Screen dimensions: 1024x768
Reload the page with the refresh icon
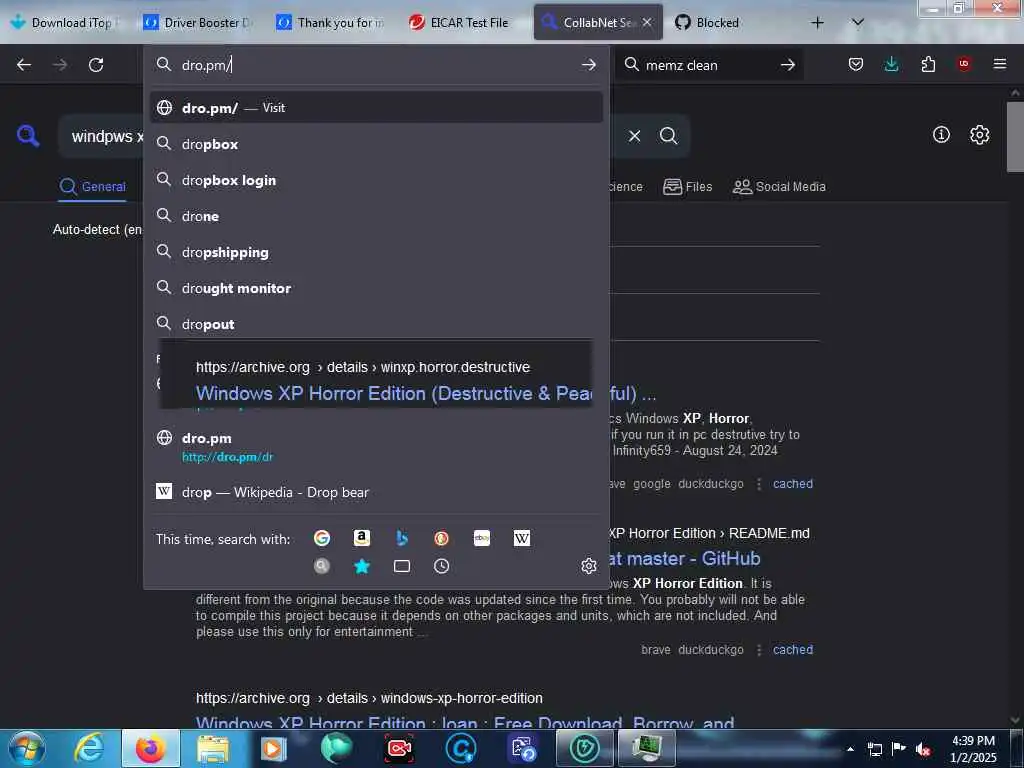click(96, 65)
